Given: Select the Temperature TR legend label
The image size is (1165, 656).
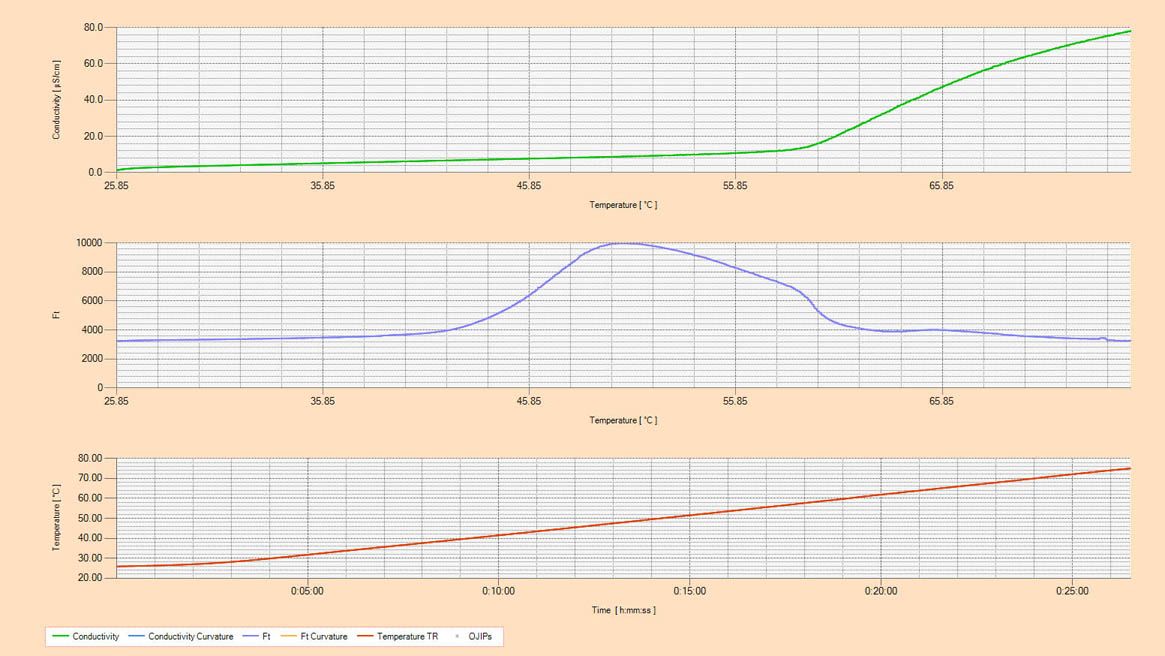Looking at the screenshot, I should point(407,637).
